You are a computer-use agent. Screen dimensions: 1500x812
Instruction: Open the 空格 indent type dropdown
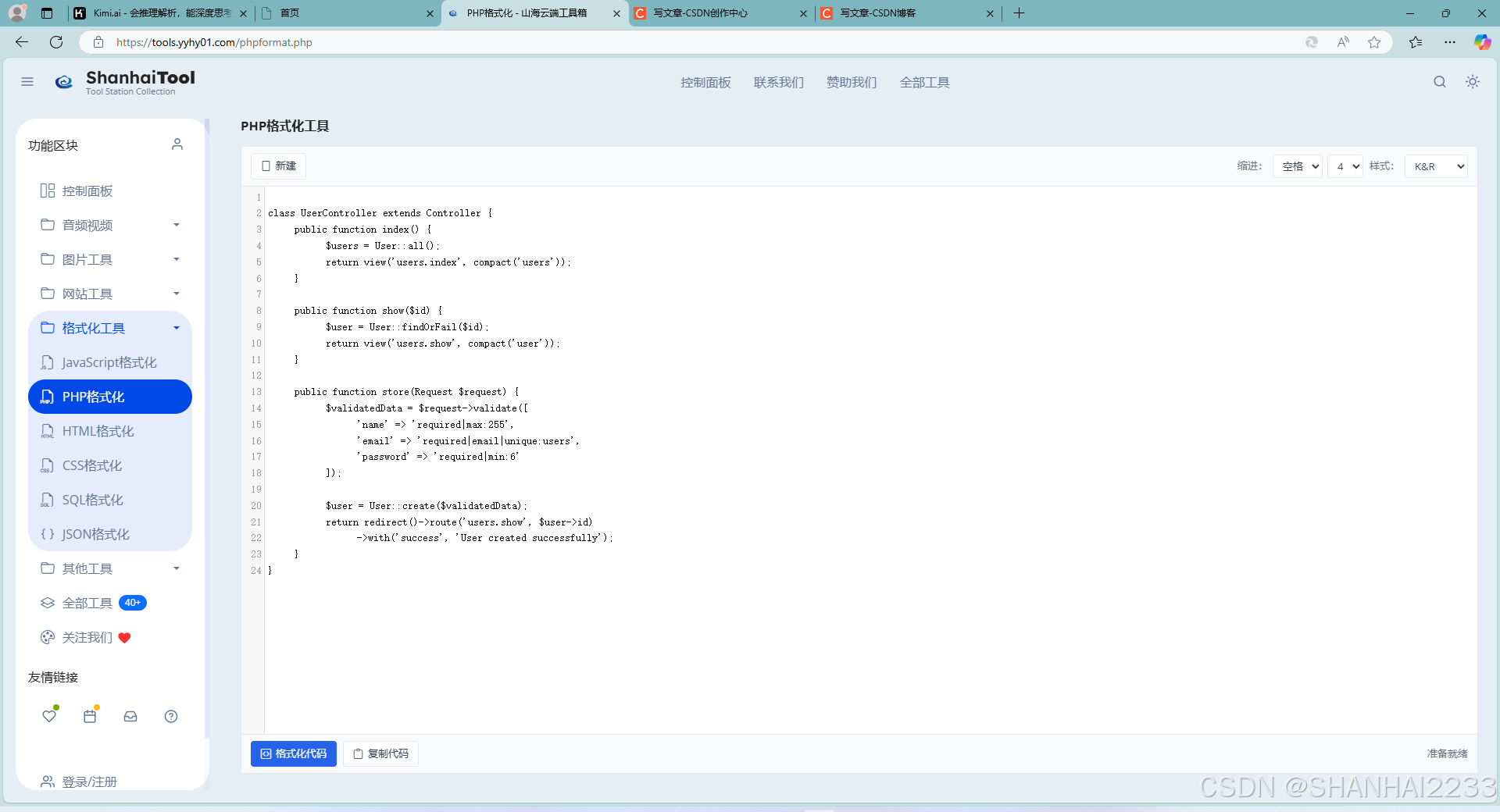pos(1297,166)
